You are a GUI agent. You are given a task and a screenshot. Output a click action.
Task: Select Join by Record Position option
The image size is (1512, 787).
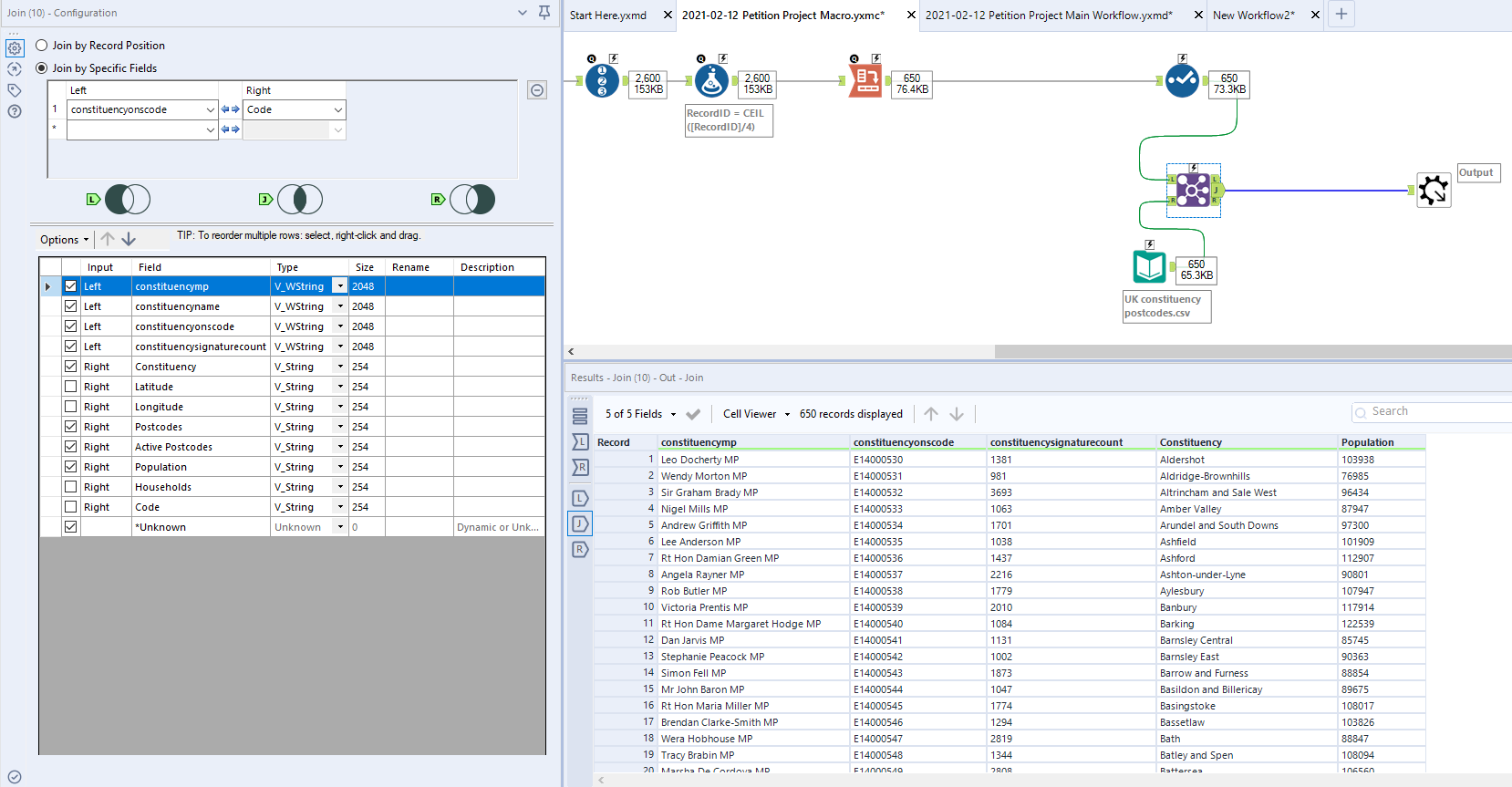pyautogui.click(x=42, y=46)
